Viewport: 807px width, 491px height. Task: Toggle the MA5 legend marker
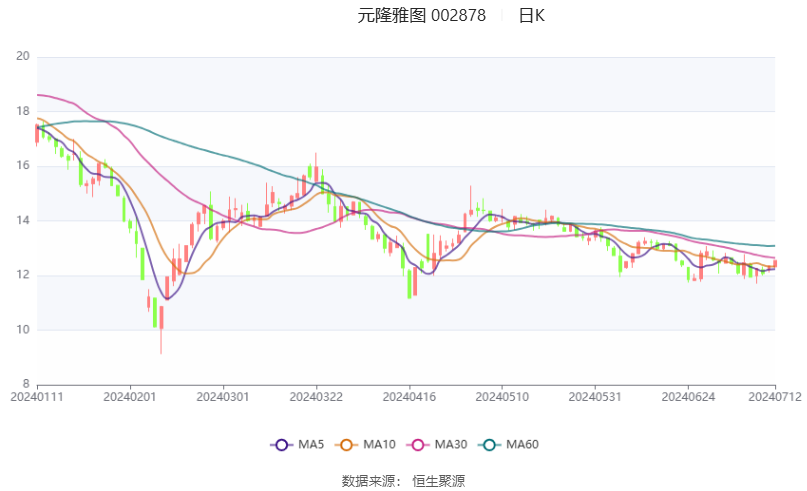pos(297,444)
